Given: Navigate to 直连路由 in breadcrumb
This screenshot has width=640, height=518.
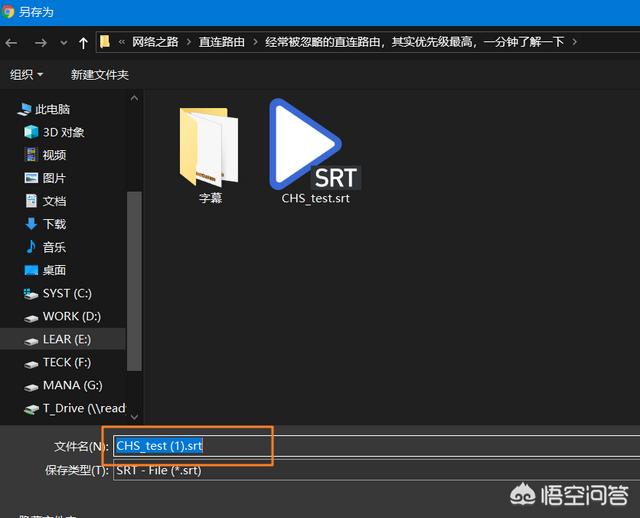Looking at the screenshot, I should pos(222,42).
